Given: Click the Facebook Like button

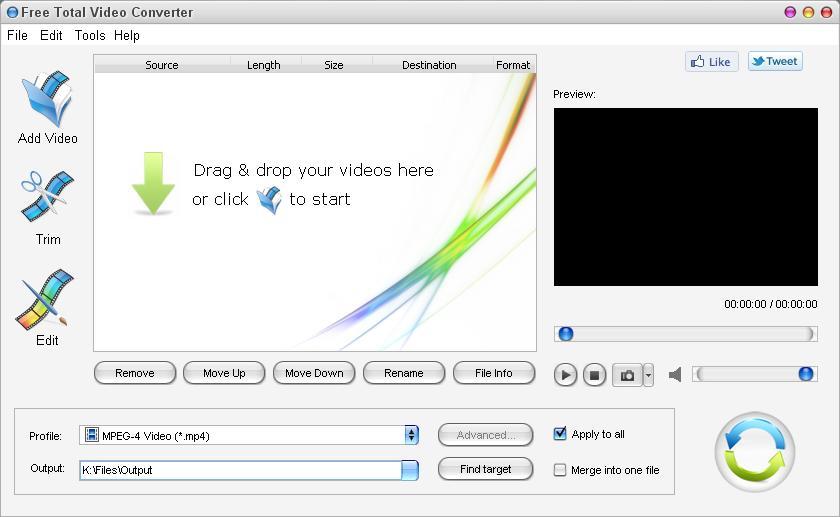Looking at the screenshot, I should pos(711,62).
